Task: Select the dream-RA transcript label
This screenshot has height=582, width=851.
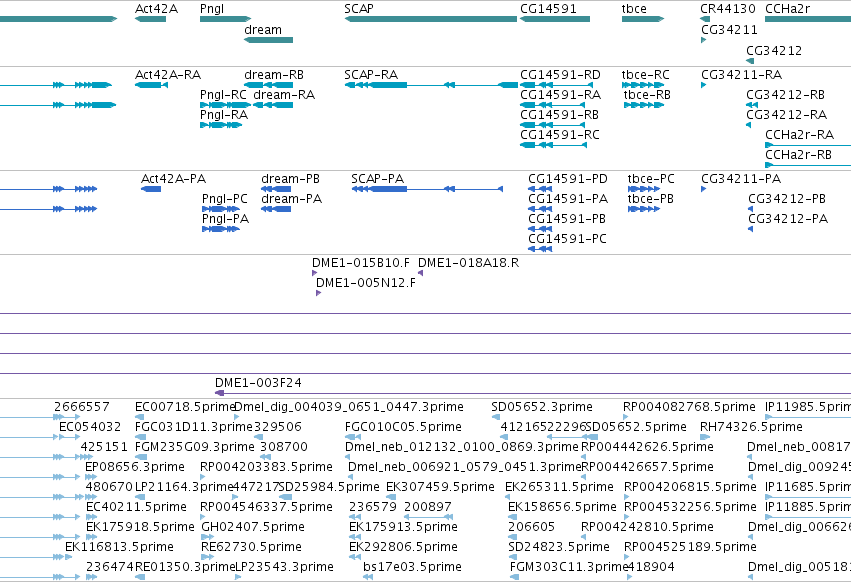Action: point(284,94)
